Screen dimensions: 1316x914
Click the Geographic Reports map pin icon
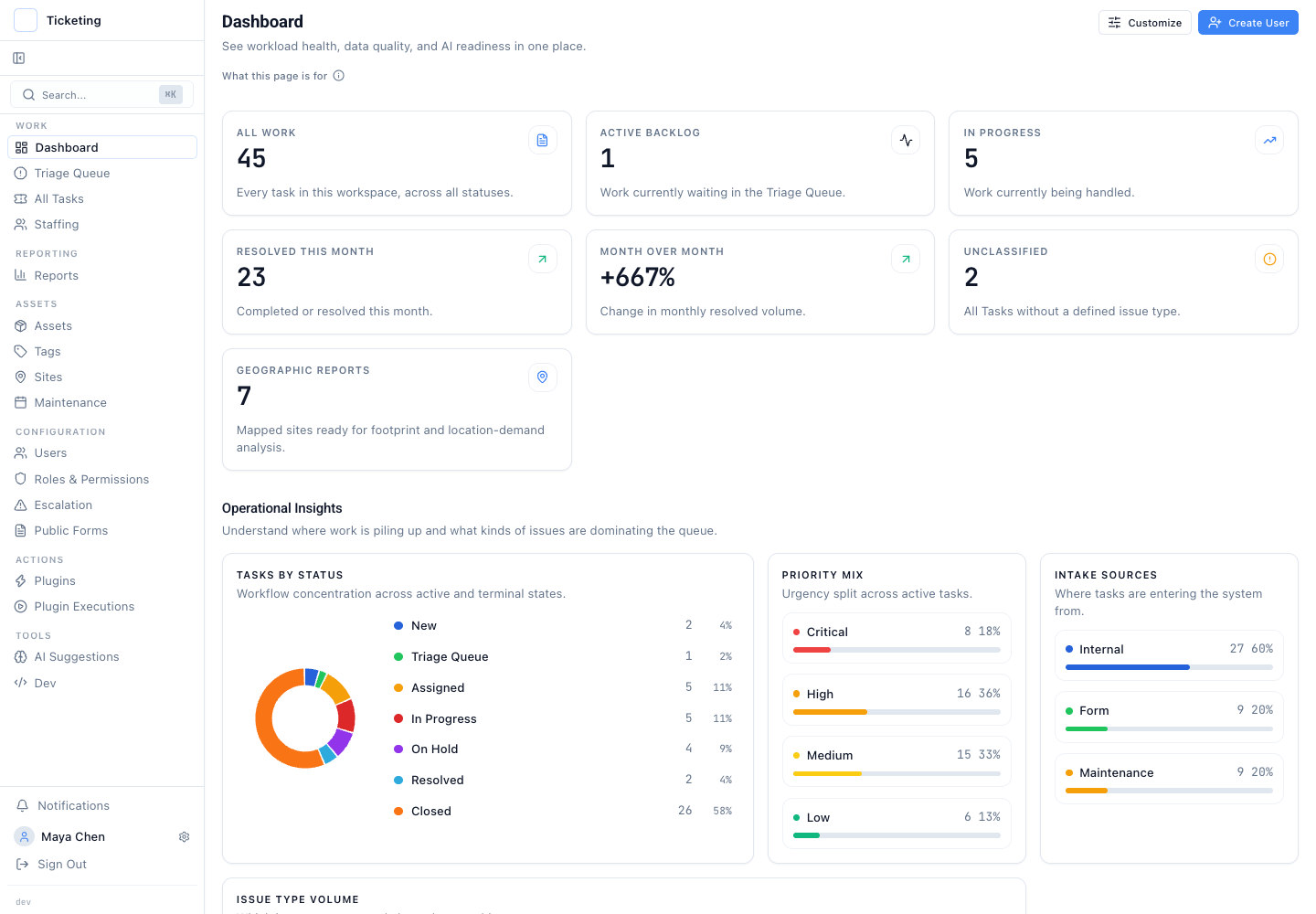click(x=542, y=377)
